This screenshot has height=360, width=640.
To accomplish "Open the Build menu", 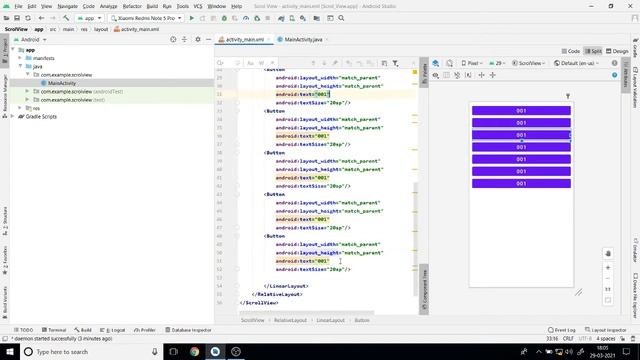I will (152, 6).
